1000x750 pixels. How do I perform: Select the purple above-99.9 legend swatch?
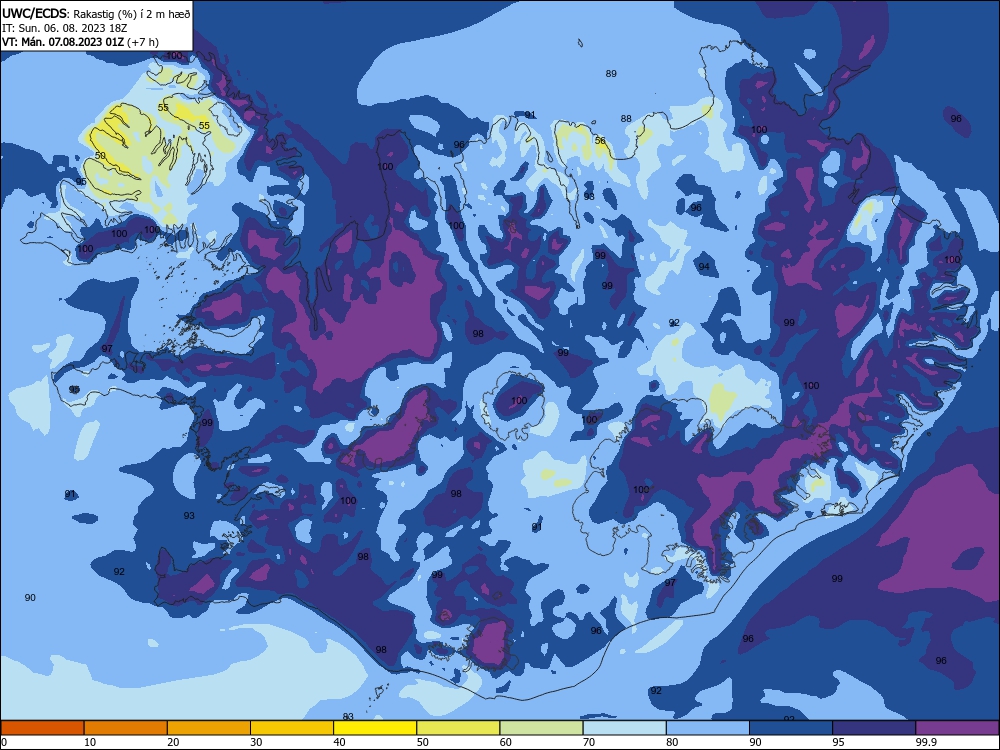957,728
